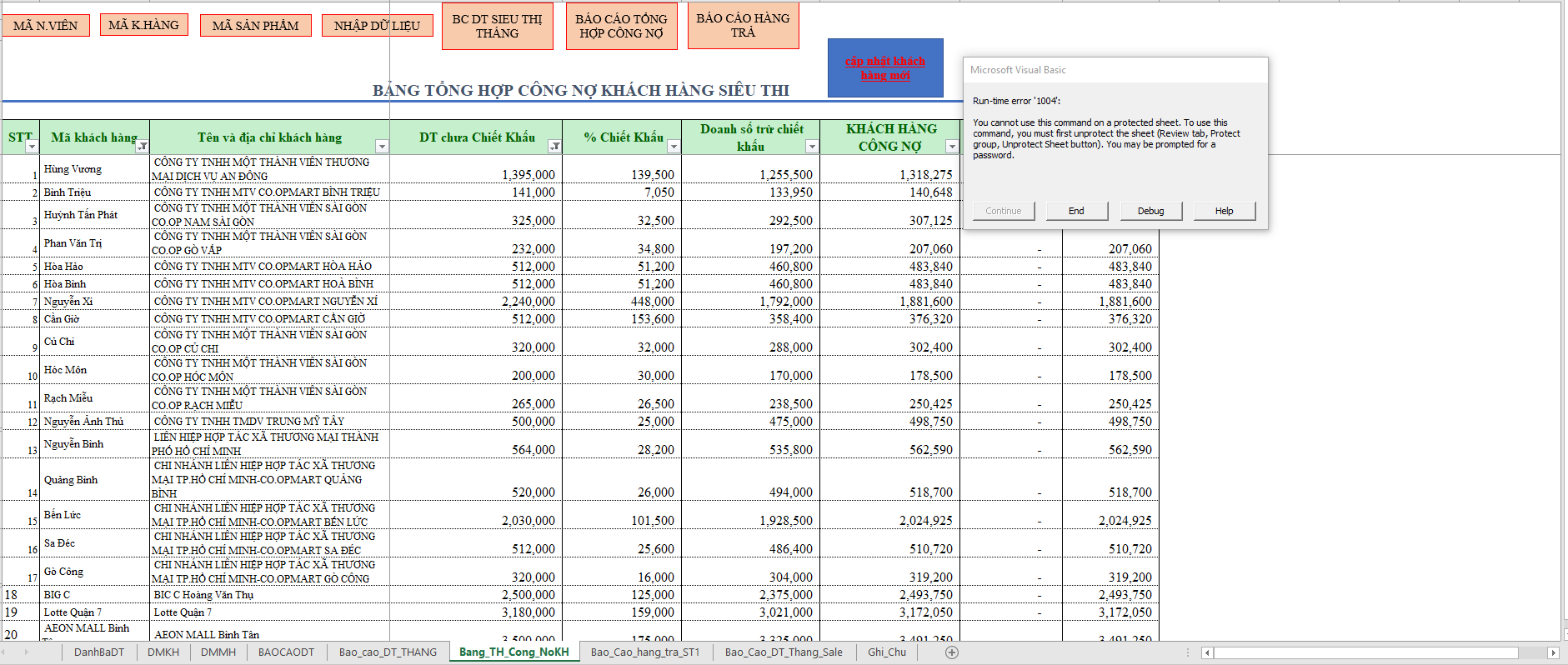Open BÁO CÁO TỔNG HỢP CÔNG NỢ
The height and width of the screenshot is (665, 1568).
coord(621,26)
